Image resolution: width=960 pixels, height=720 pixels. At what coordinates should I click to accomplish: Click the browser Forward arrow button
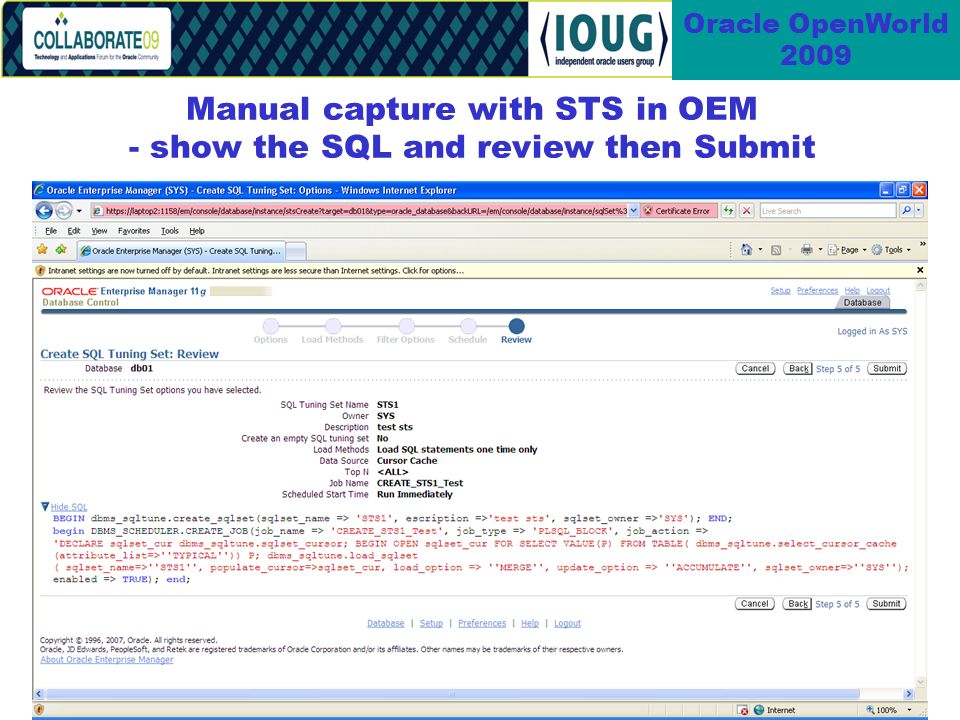(x=64, y=211)
